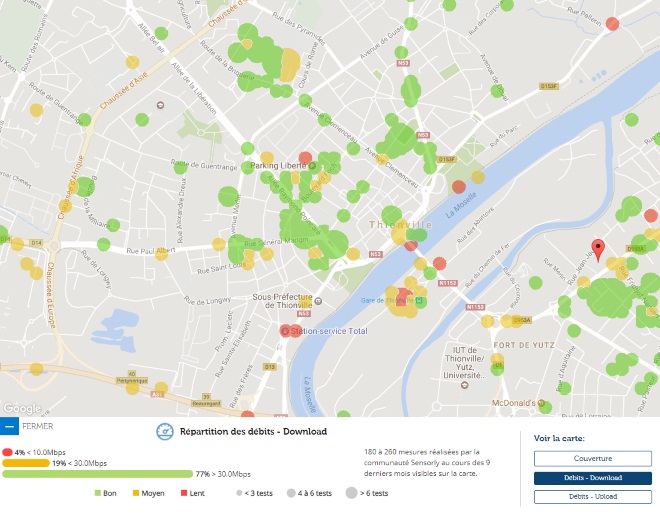The width and height of the screenshot is (660, 518).
Task: Click the Thionville city label
Action: [x=400, y=225]
